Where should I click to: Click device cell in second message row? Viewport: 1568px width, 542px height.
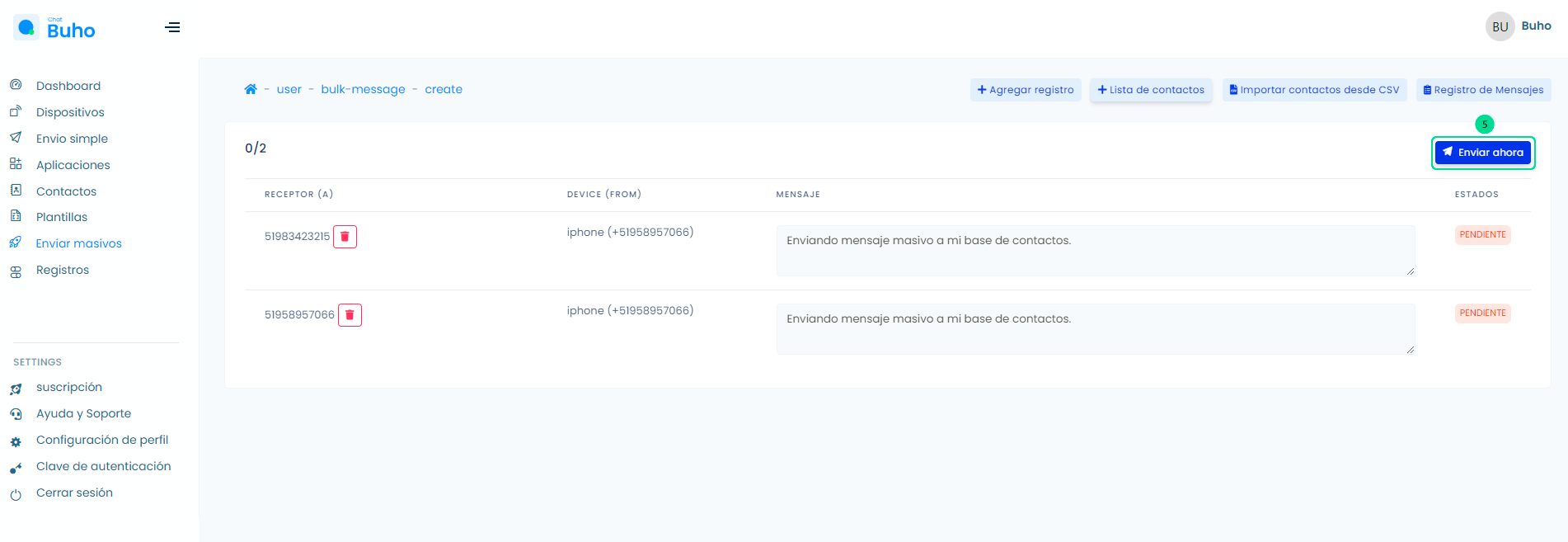pos(630,311)
